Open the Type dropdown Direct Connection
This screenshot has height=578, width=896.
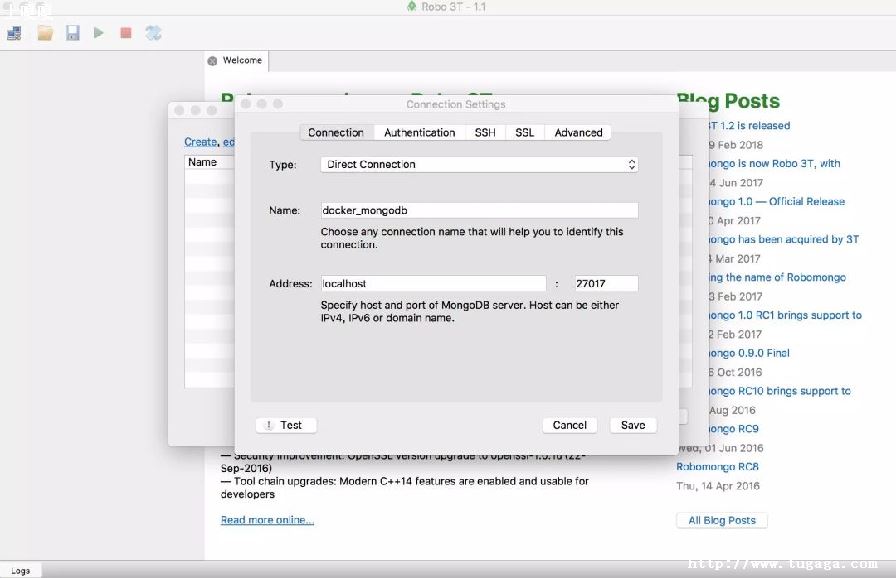pos(479,164)
